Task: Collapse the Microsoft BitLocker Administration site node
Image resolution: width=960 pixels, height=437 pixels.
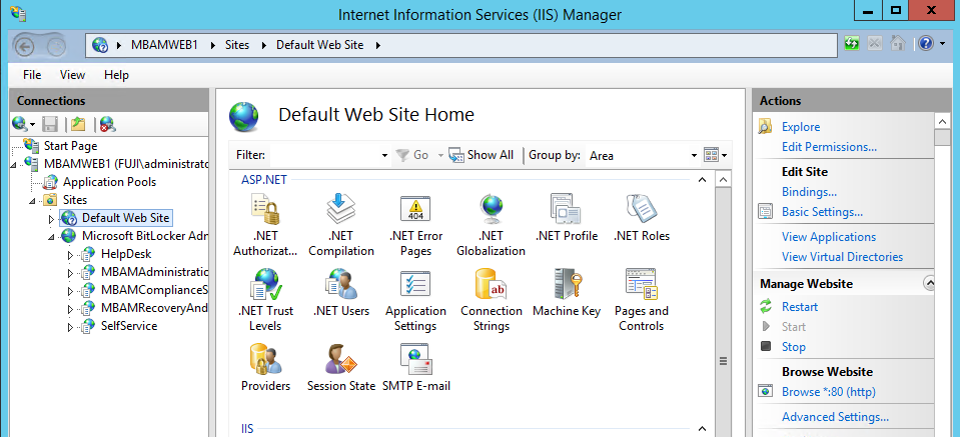Action: coord(51,236)
